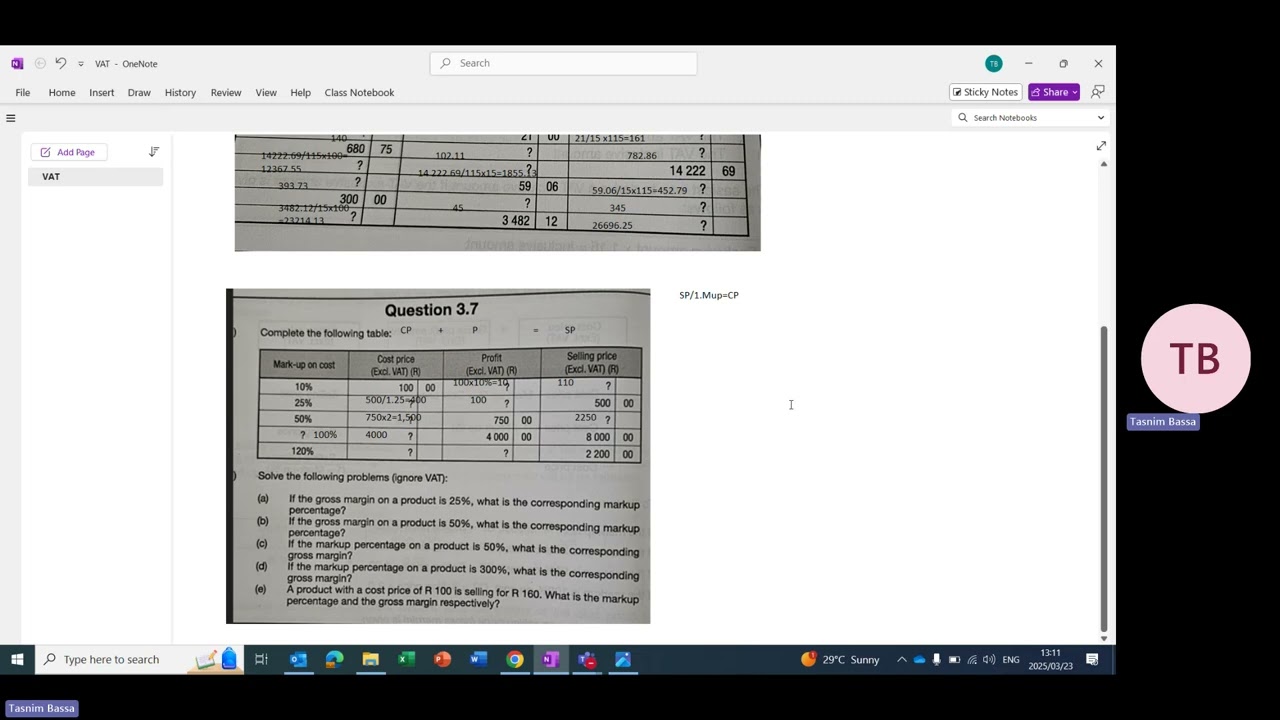Click the ENG language indicator
The image size is (1280, 720).
1011,659
